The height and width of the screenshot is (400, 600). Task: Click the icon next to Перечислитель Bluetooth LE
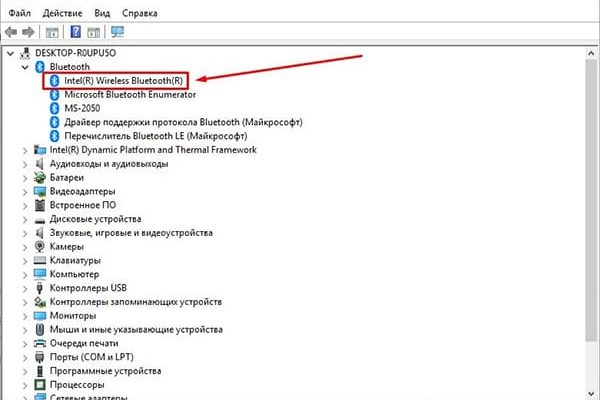coord(55,136)
